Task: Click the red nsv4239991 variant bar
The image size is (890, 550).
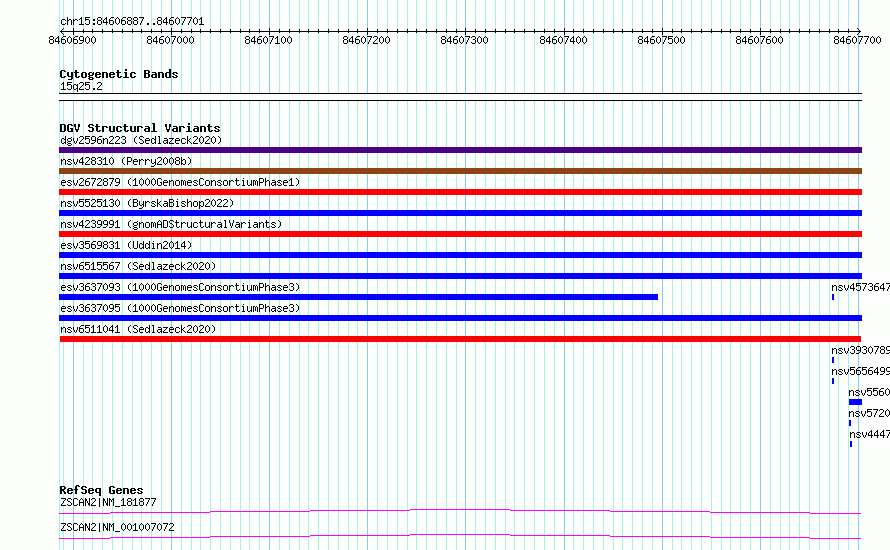Action: [460, 234]
